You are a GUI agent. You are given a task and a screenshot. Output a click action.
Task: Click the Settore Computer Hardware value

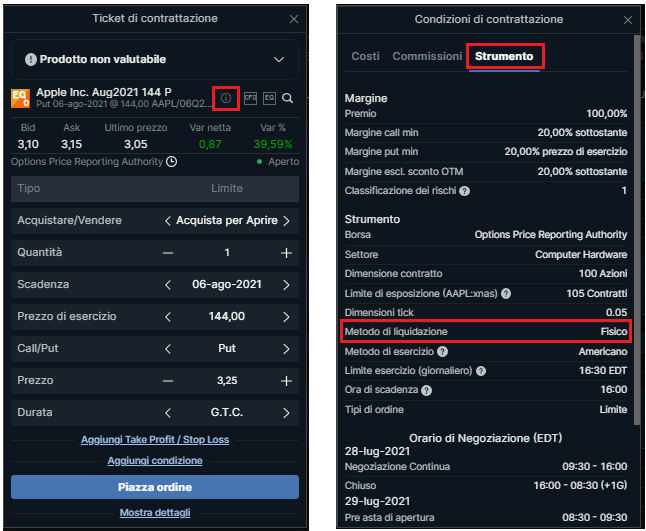point(581,255)
